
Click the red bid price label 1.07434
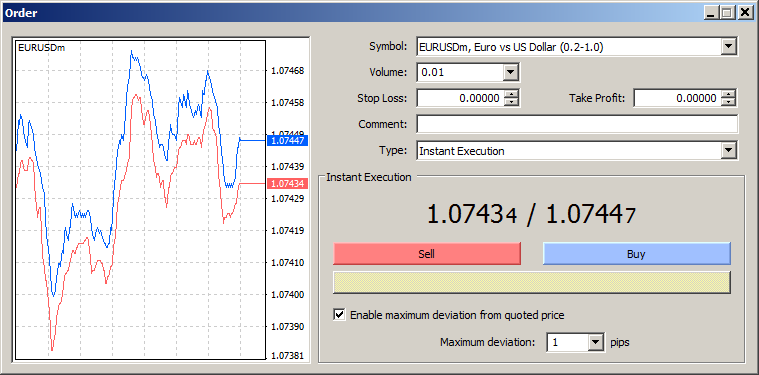(x=288, y=183)
